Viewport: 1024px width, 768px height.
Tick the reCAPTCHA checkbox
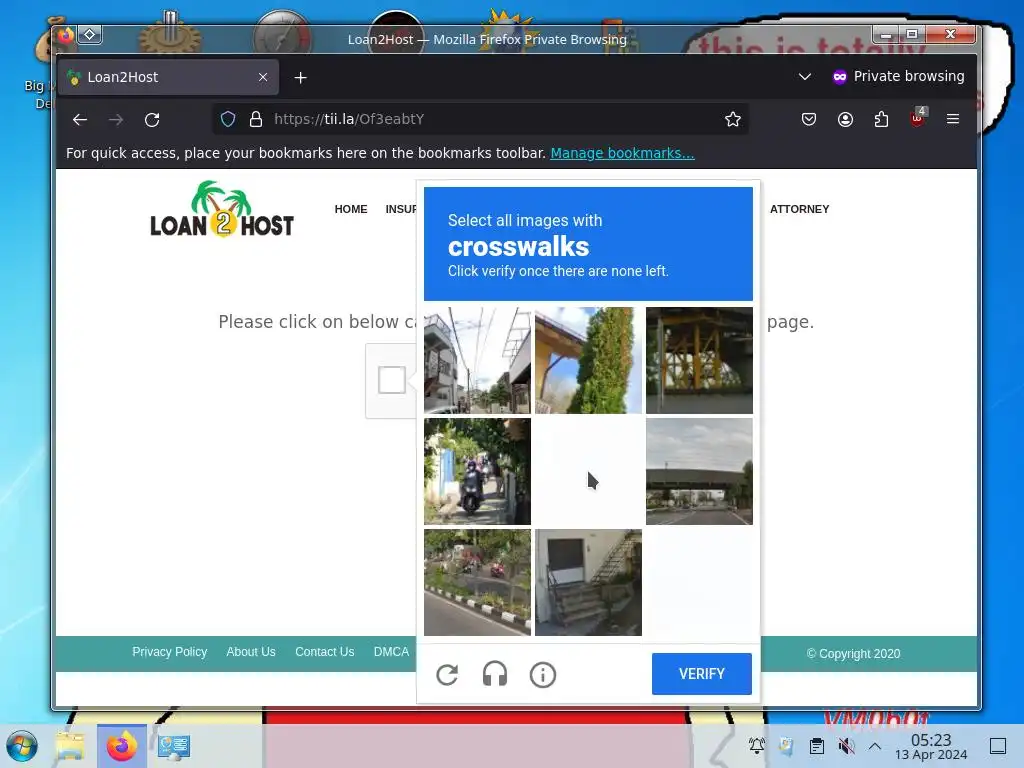(392, 379)
